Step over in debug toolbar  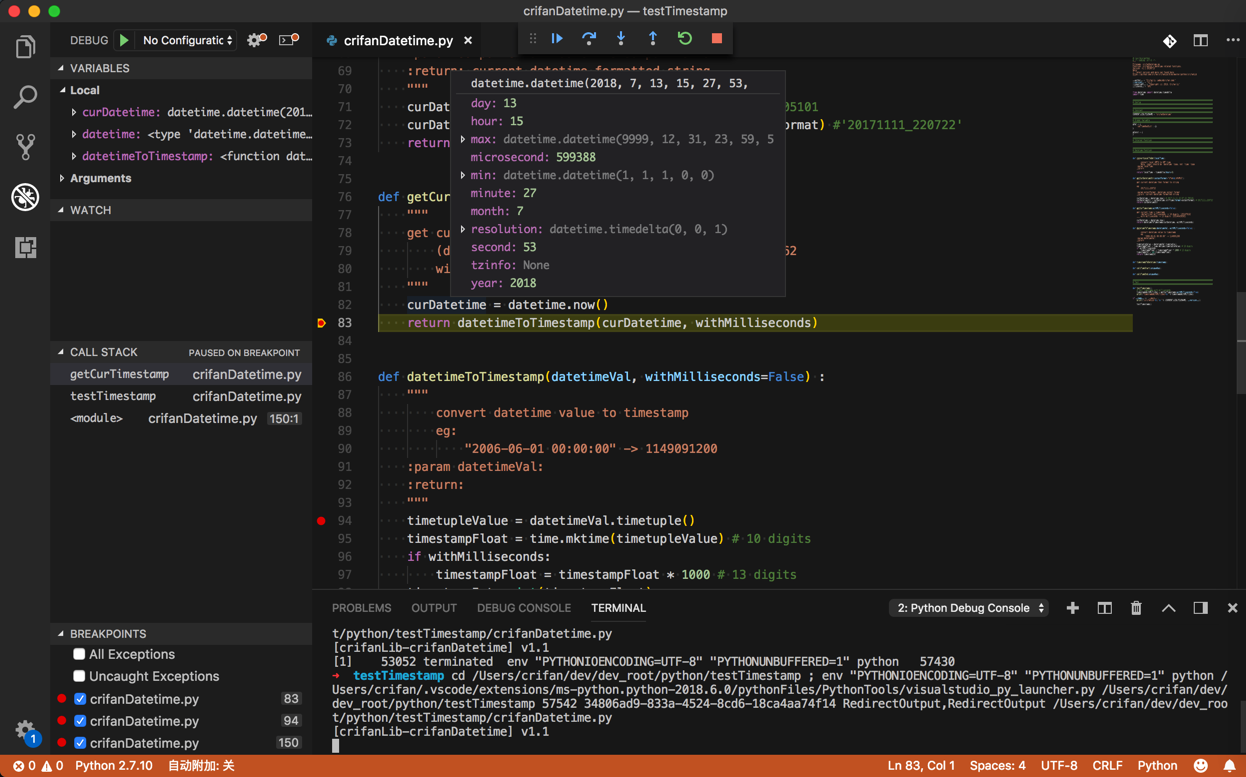(589, 39)
